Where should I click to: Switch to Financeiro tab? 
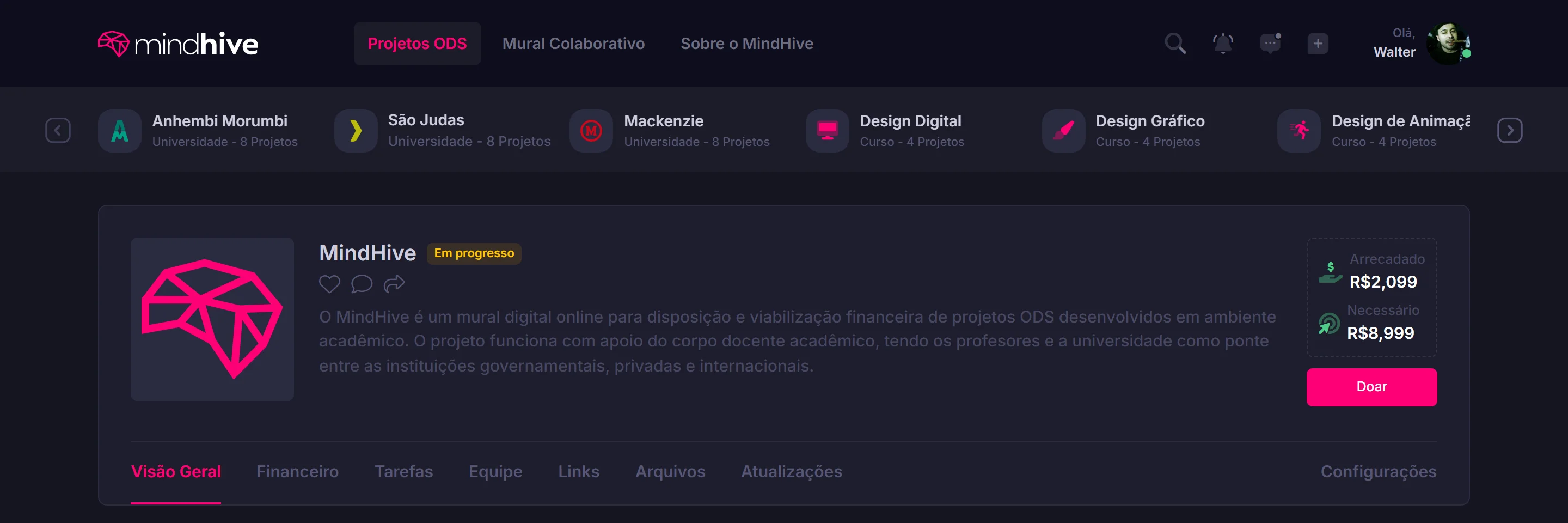pos(297,472)
